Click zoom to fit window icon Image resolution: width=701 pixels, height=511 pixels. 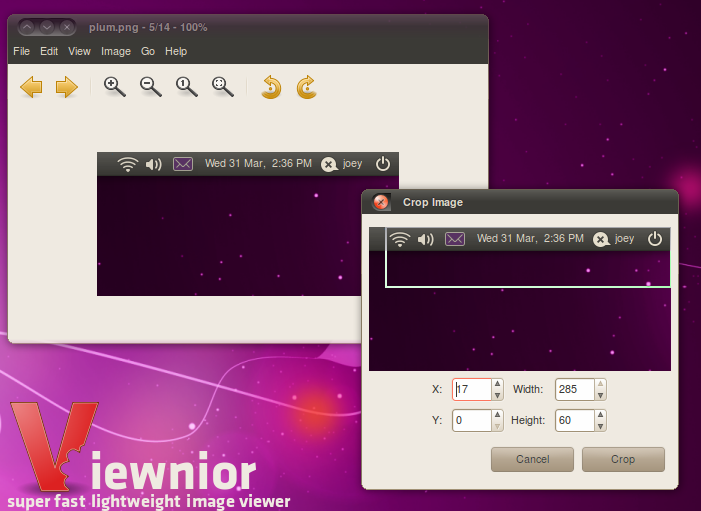tap(223, 87)
